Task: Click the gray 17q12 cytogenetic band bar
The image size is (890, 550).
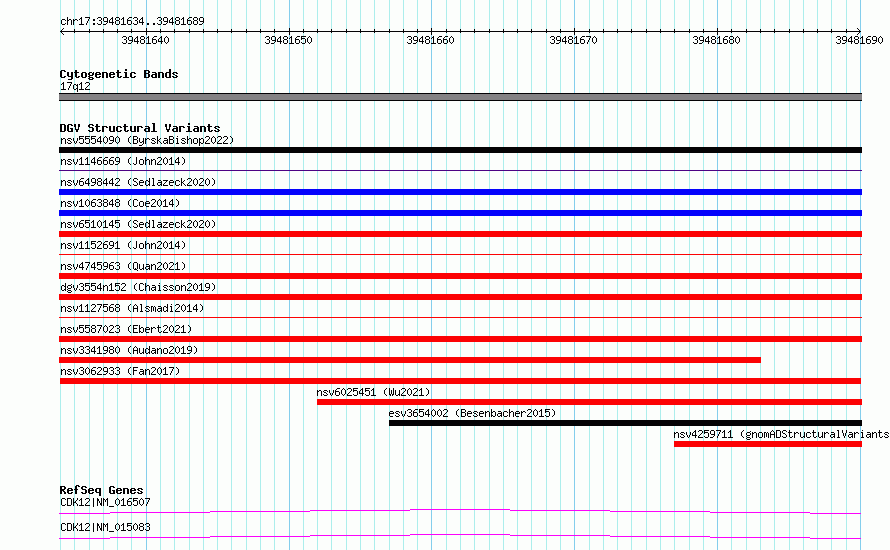Action: tap(460, 97)
